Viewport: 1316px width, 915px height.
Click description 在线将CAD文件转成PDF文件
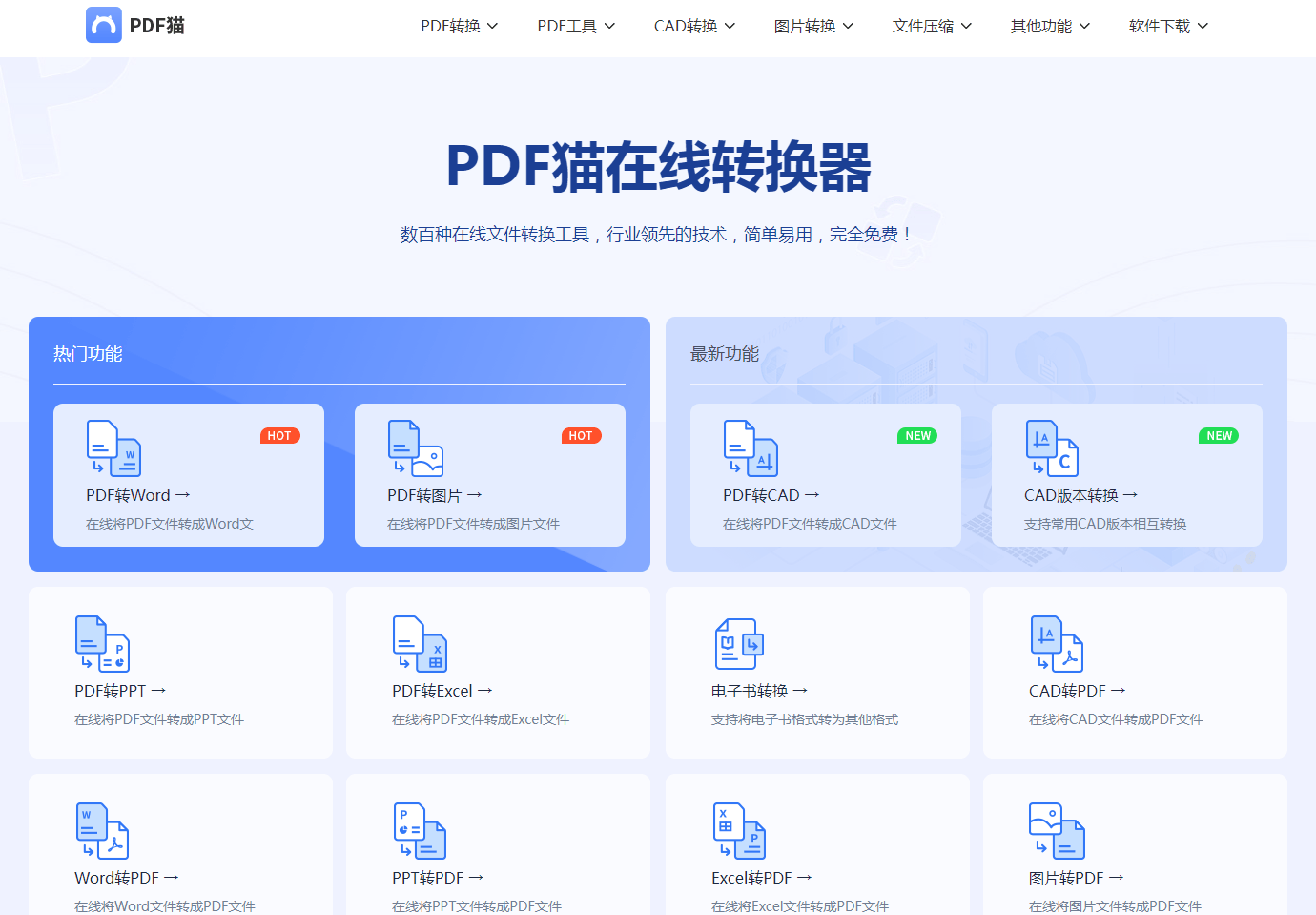1116,719
